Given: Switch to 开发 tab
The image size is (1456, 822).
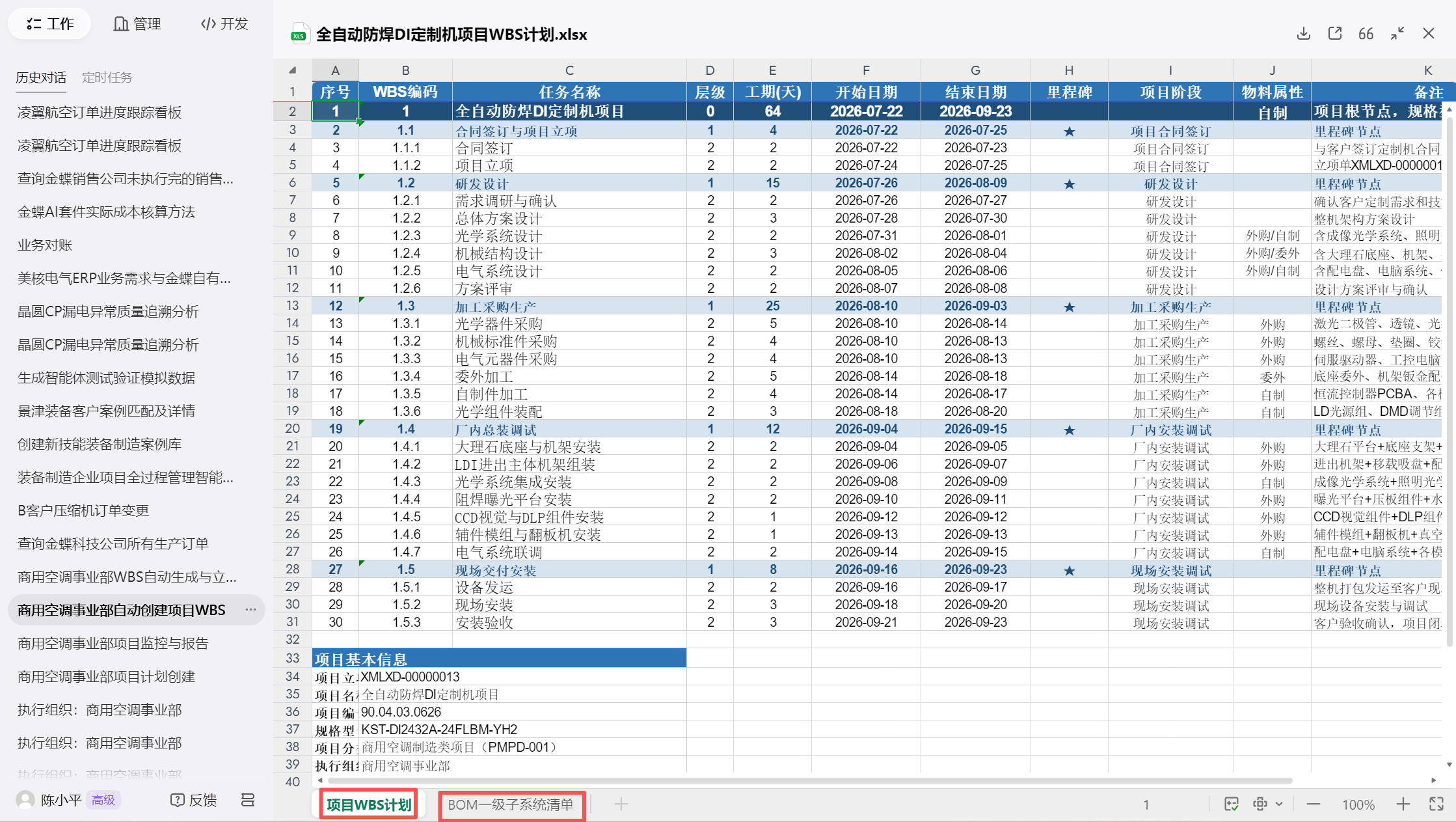Looking at the screenshot, I should pos(224,24).
